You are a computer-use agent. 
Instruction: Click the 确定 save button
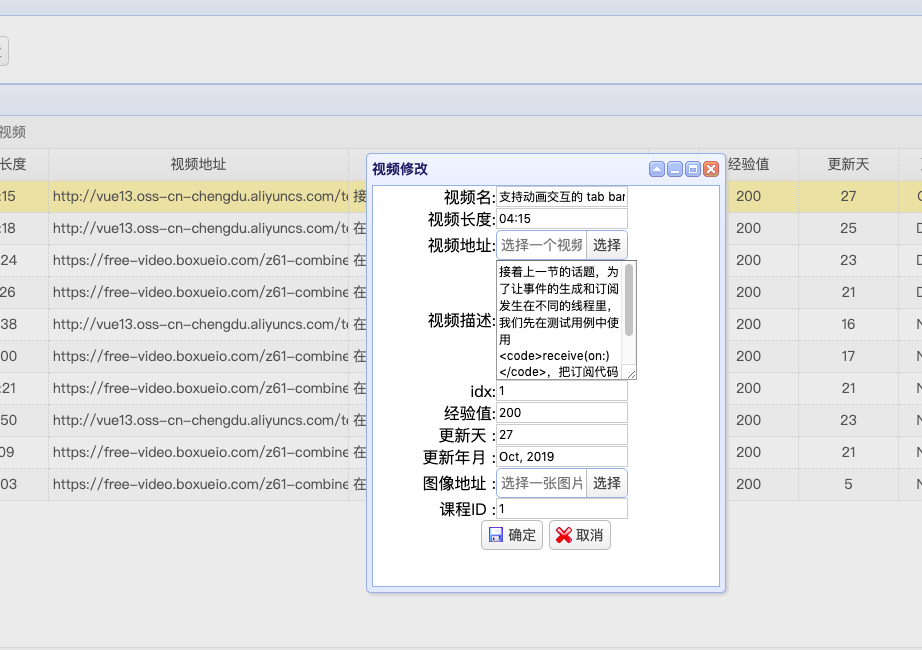click(x=512, y=535)
